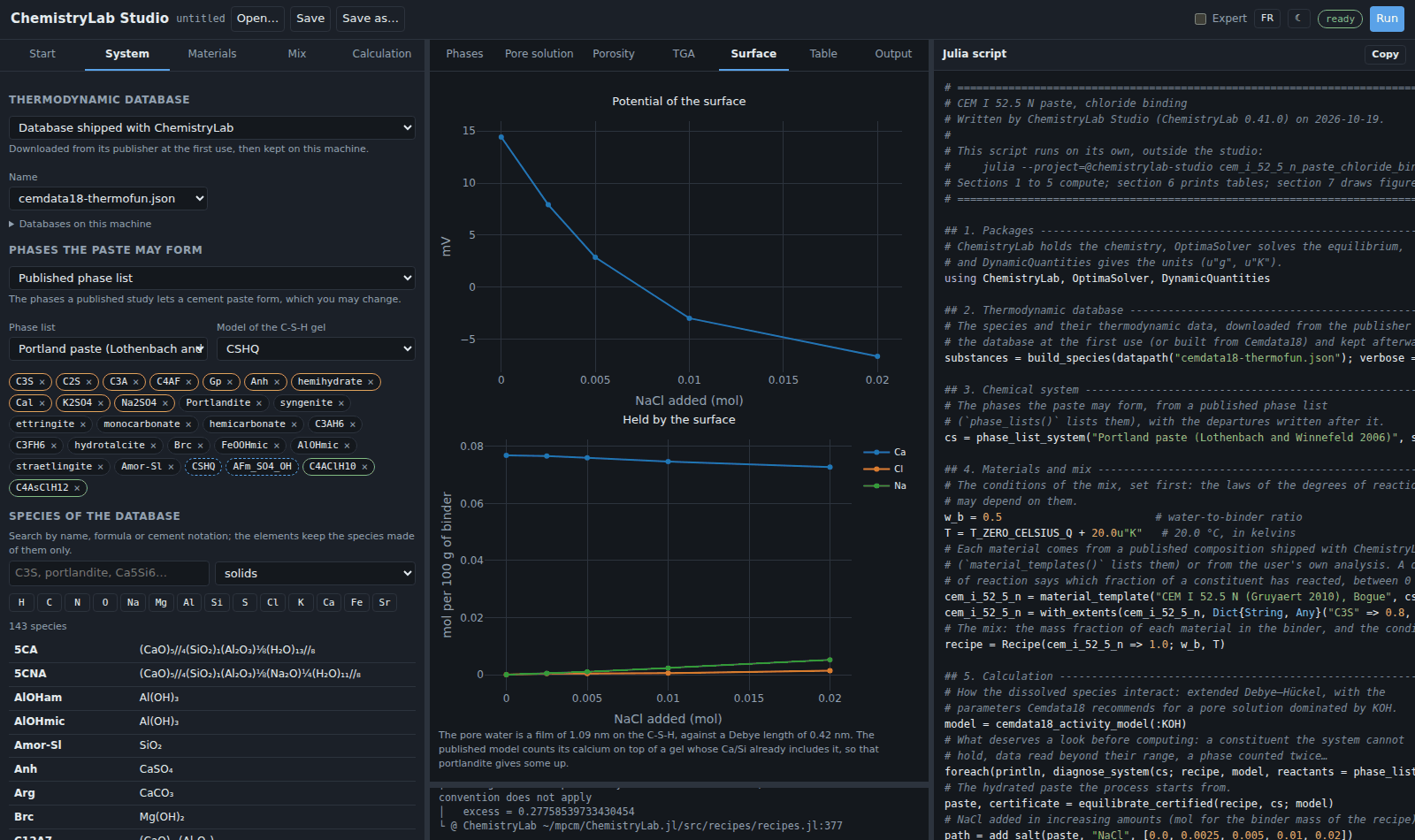Open the cemdata18-thermofun.json name dropdown
The image size is (1415, 840).
coord(108,199)
